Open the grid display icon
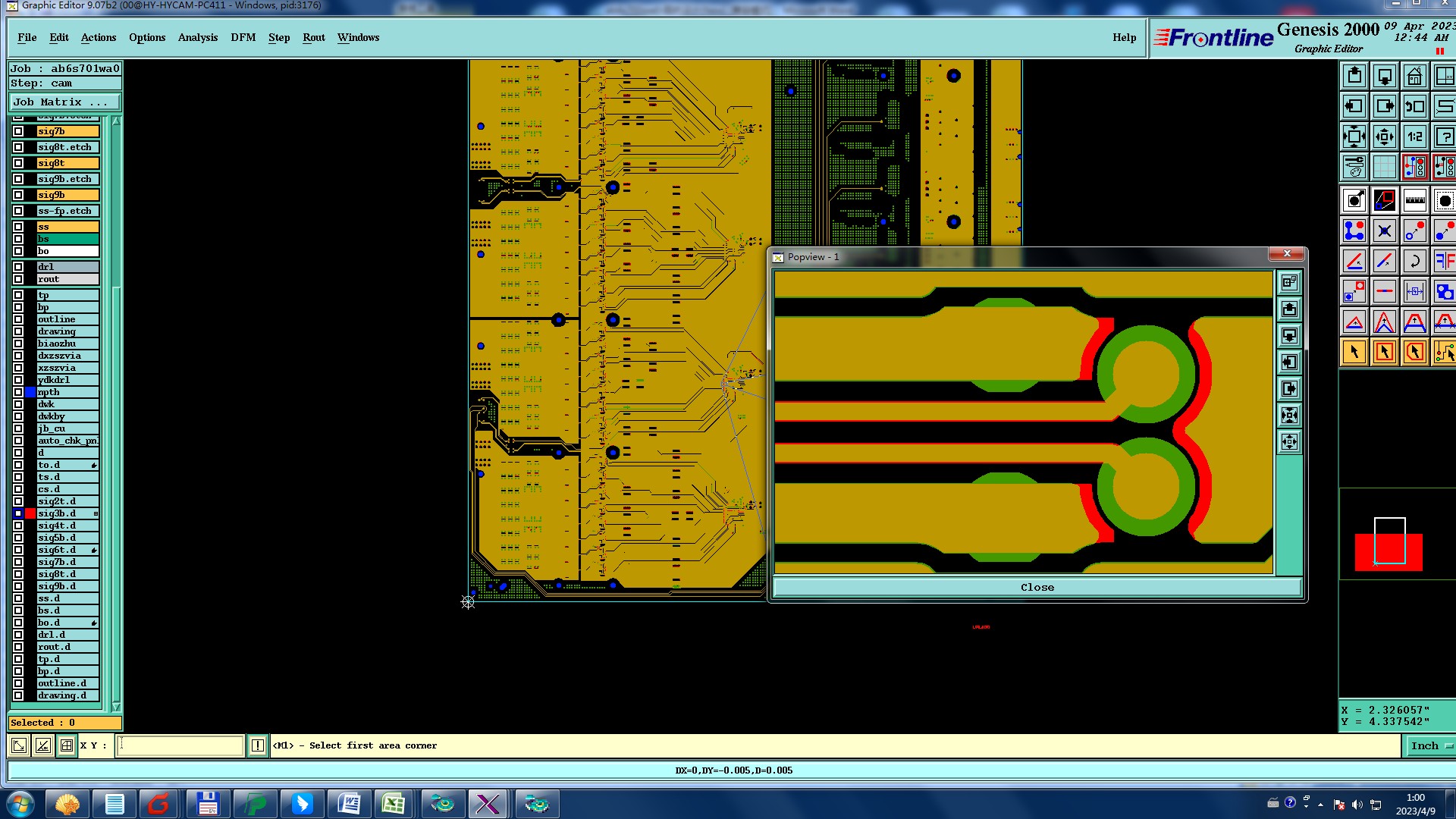 click(x=1384, y=167)
